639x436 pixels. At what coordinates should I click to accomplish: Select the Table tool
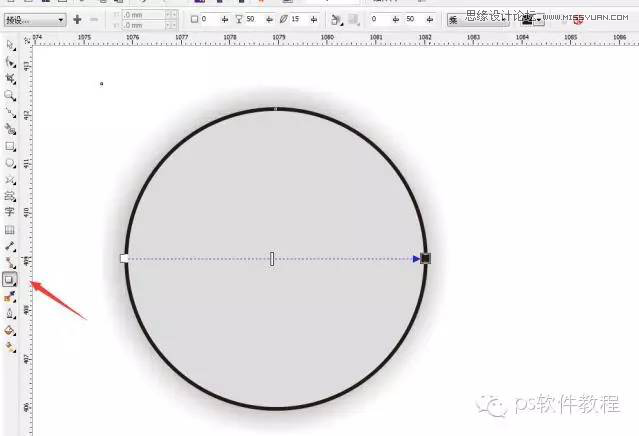coord(10,229)
